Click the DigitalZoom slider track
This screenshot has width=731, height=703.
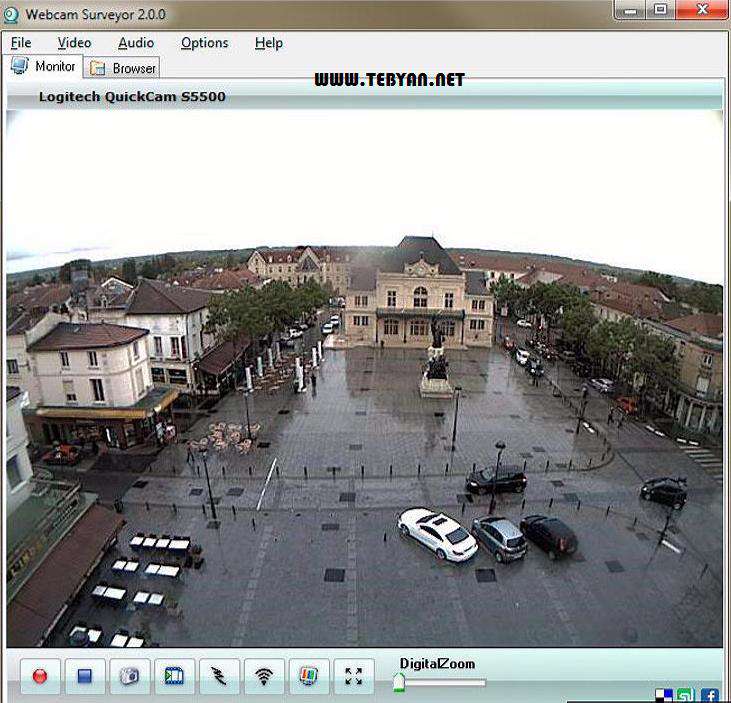442,683
